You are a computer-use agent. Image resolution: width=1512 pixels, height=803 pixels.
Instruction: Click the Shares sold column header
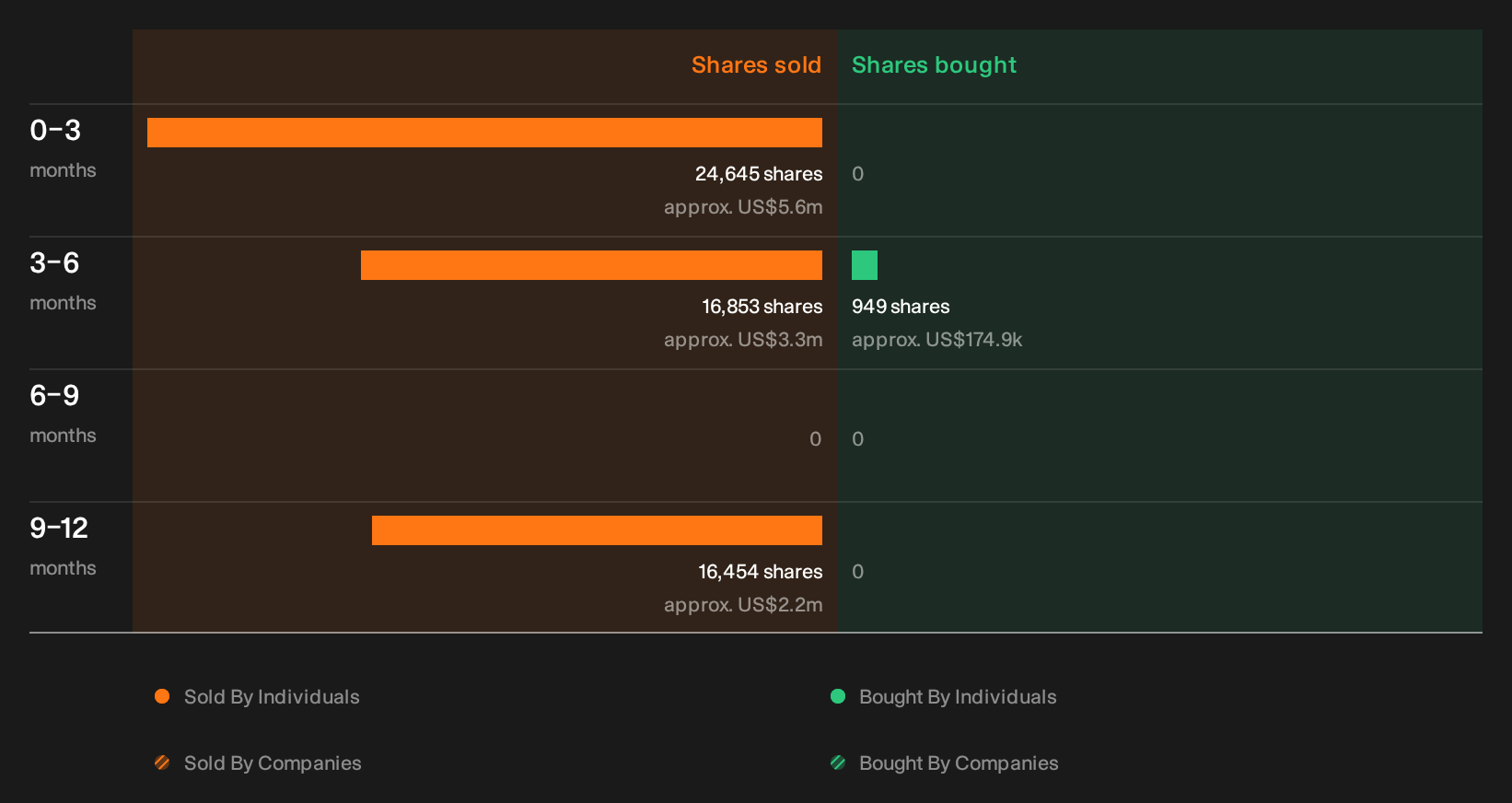pyautogui.click(x=756, y=65)
